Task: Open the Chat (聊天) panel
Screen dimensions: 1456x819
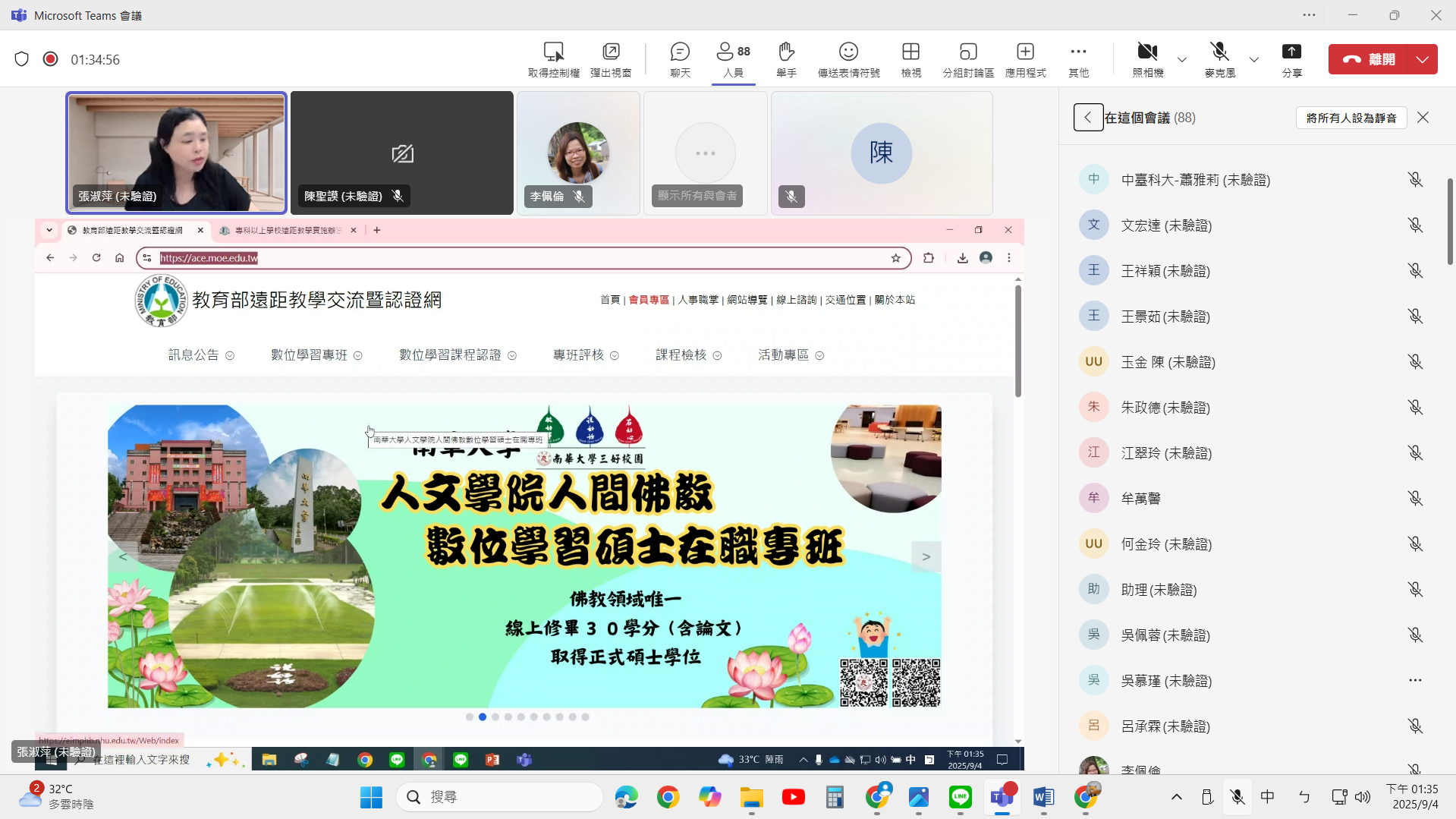Action: 680,59
